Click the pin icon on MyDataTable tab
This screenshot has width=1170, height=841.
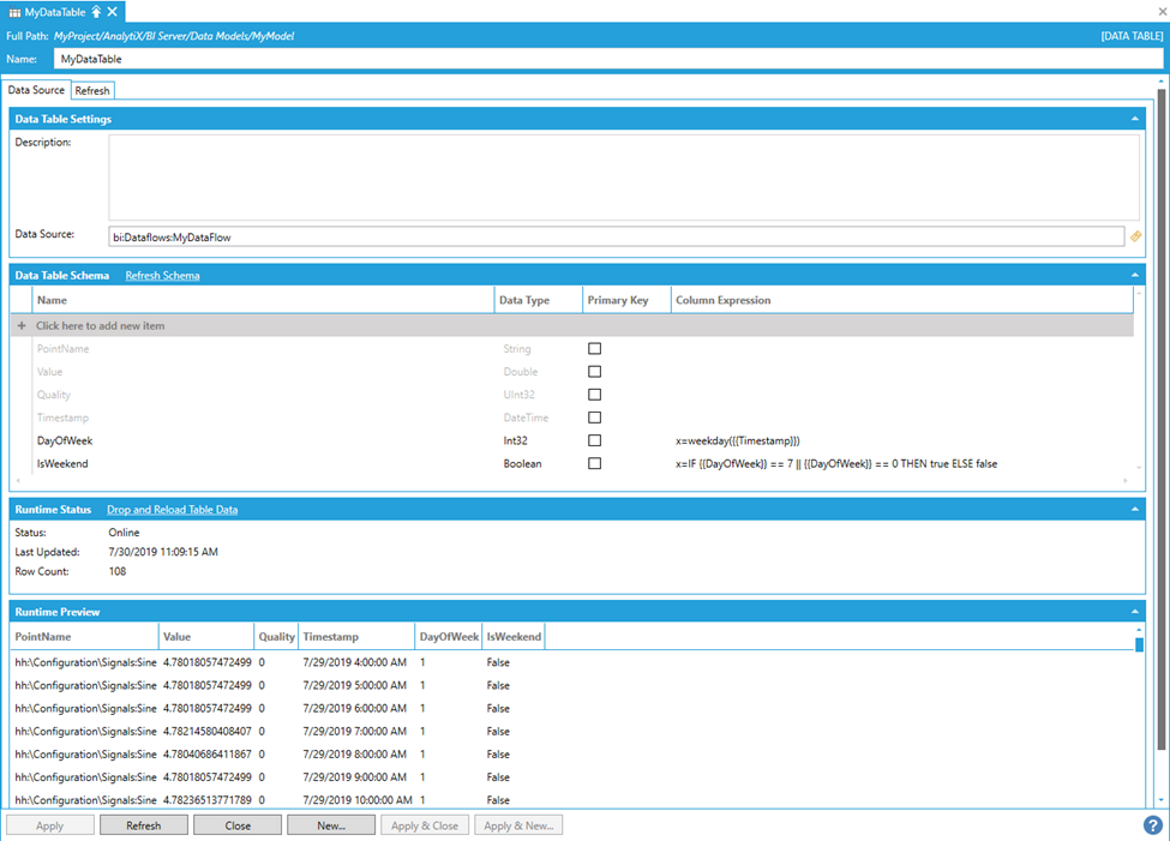[96, 11]
